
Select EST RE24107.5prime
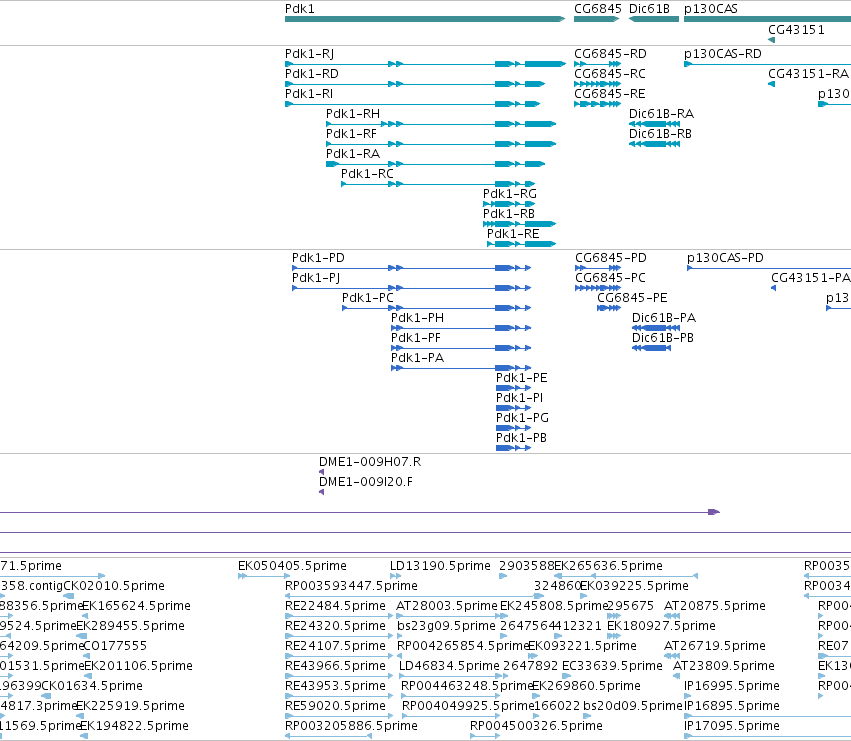coord(339,656)
